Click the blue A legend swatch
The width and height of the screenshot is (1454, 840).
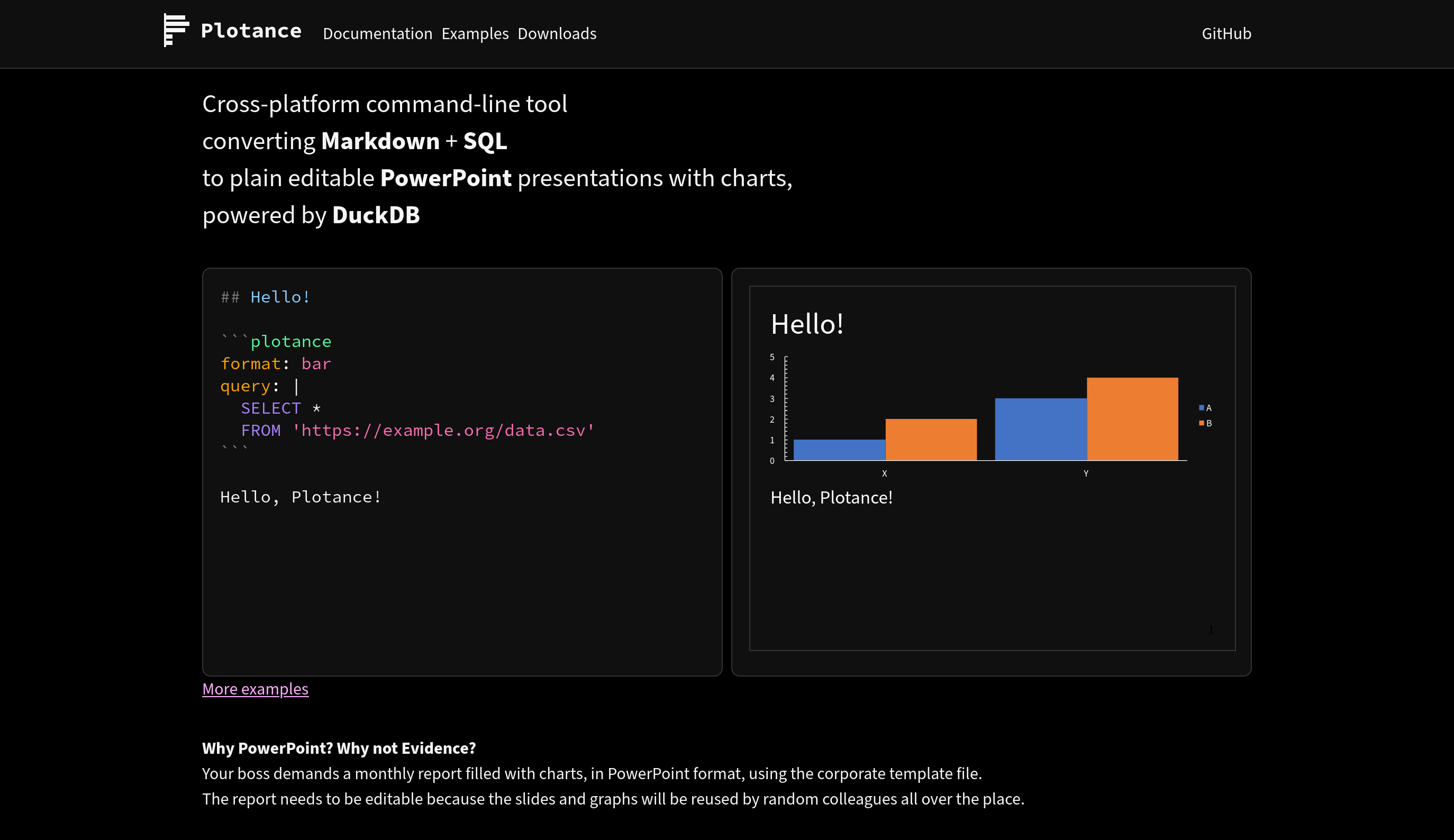(x=1201, y=408)
